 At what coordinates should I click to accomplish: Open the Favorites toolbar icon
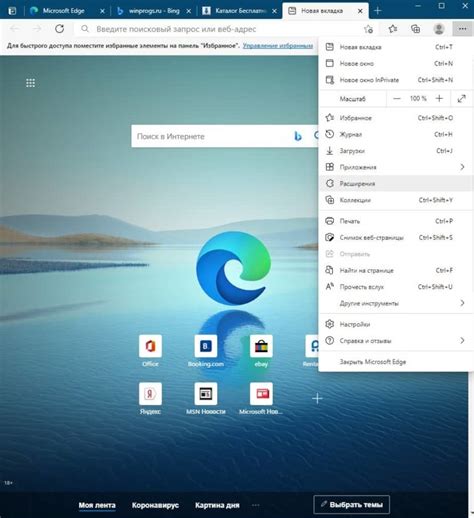pyautogui.click(x=393, y=29)
